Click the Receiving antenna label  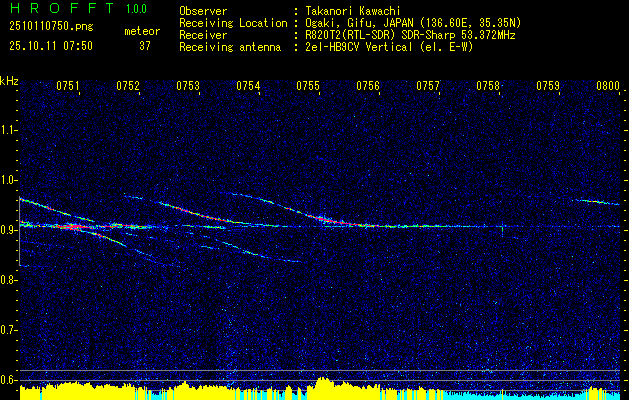(230, 47)
